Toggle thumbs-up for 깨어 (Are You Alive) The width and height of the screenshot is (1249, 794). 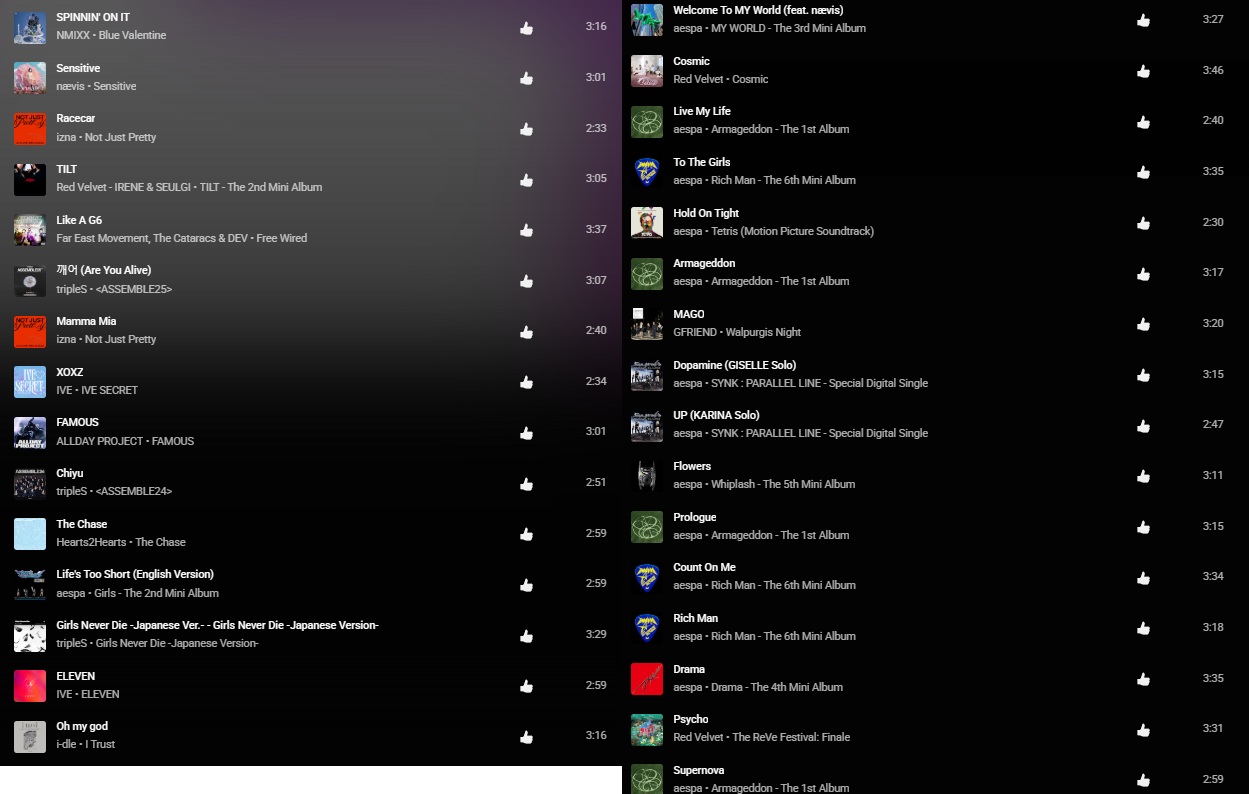point(526,281)
